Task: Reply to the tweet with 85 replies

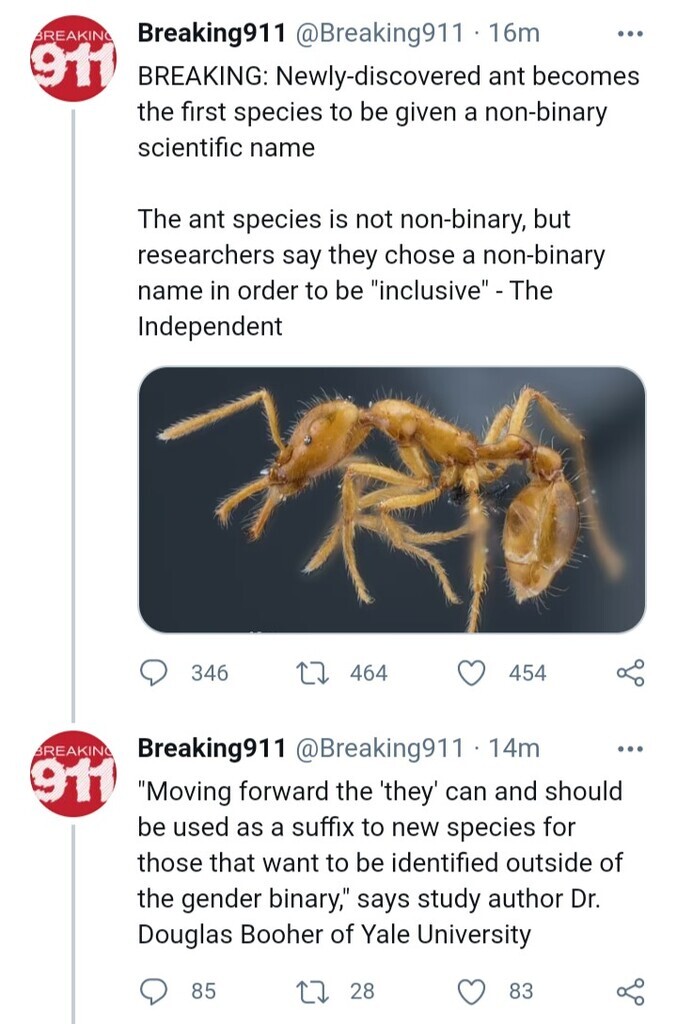Action: [154, 991]
